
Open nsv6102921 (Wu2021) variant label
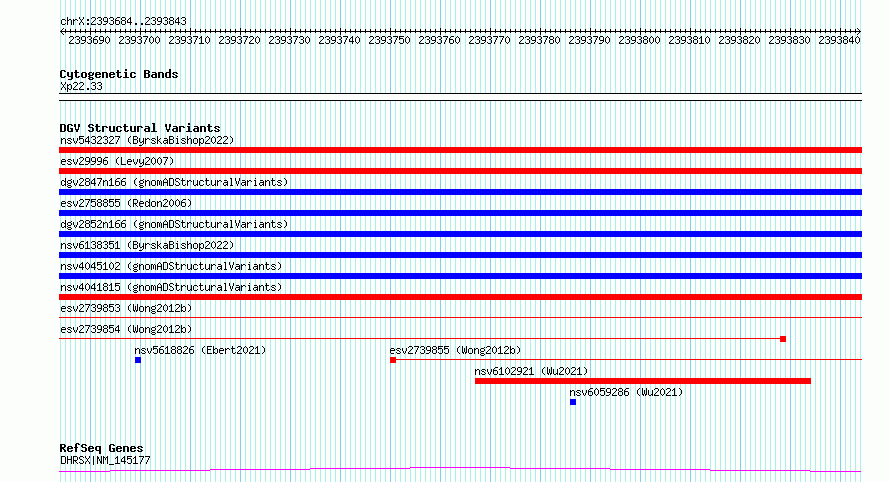[x=531, y=371]
